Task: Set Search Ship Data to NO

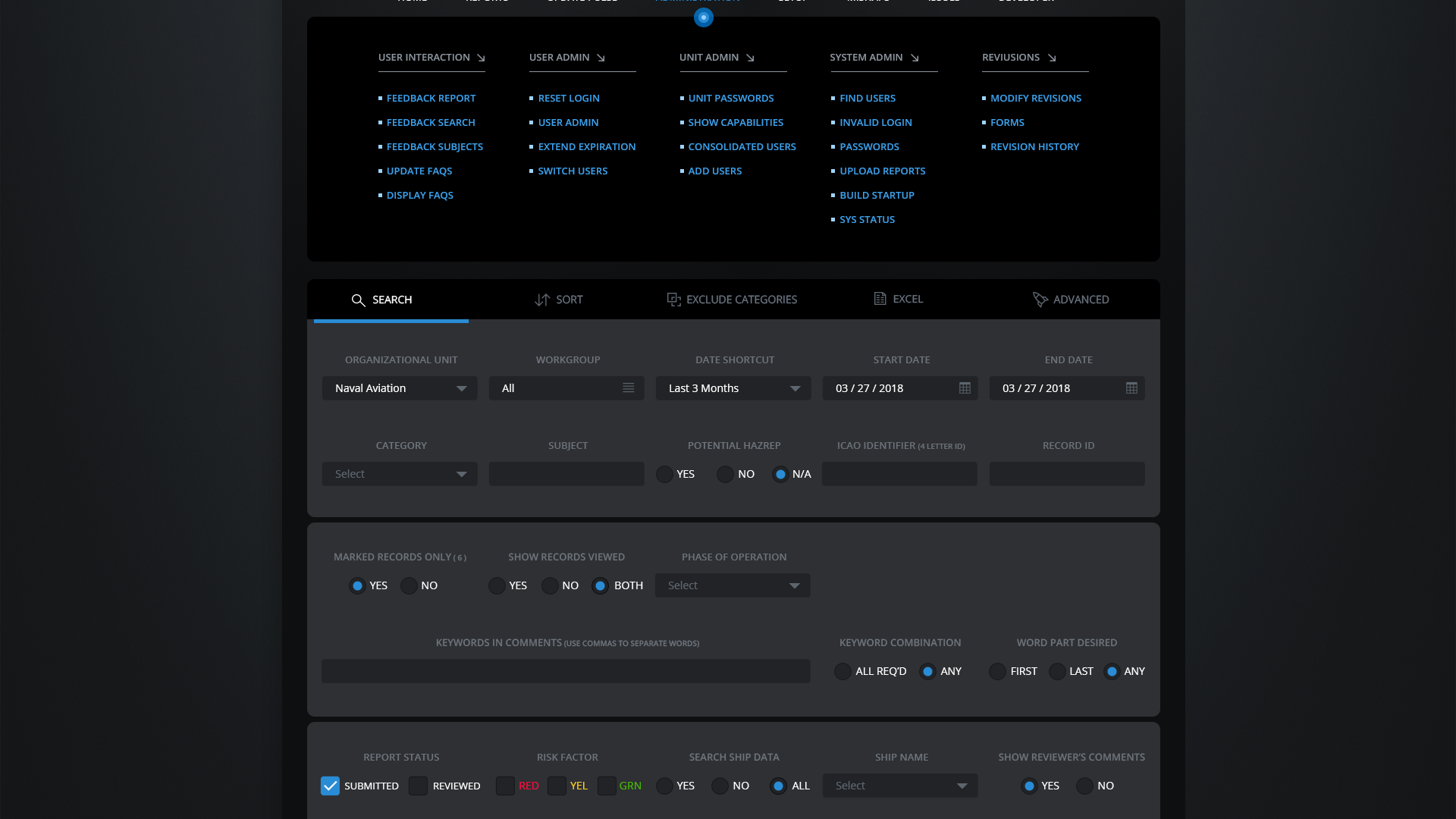Action: [x=720, y=786]
